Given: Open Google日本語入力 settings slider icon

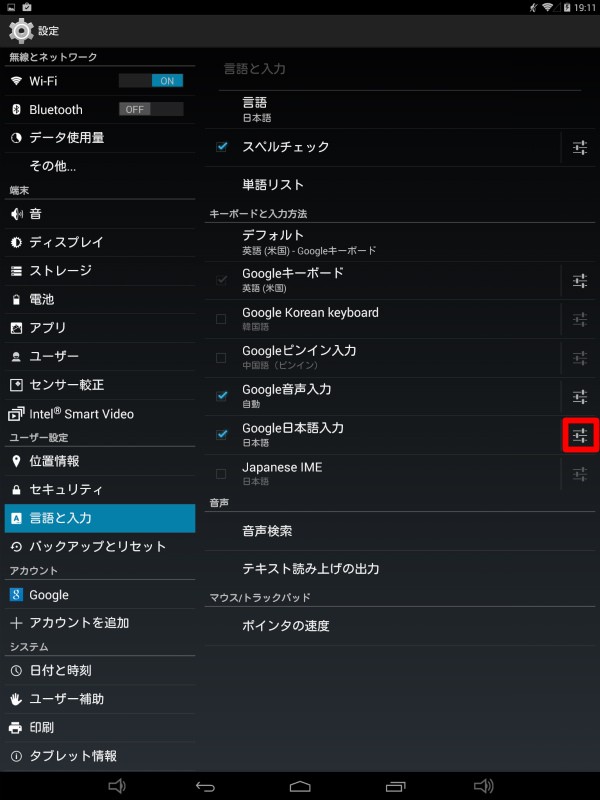Looking at the screenshot, I should (580, 435).
